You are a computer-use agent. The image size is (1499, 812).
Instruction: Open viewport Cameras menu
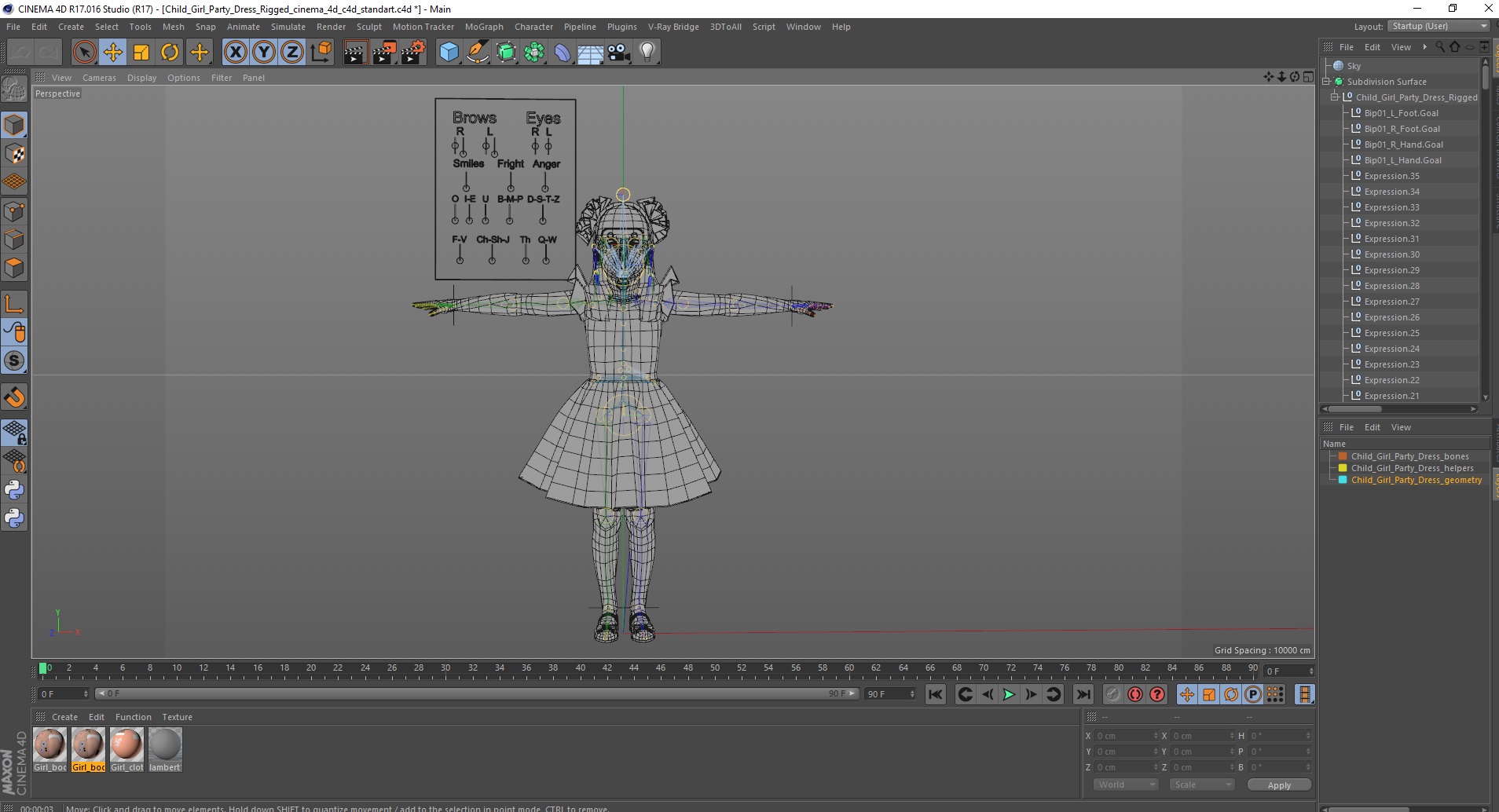click(99, 78)
